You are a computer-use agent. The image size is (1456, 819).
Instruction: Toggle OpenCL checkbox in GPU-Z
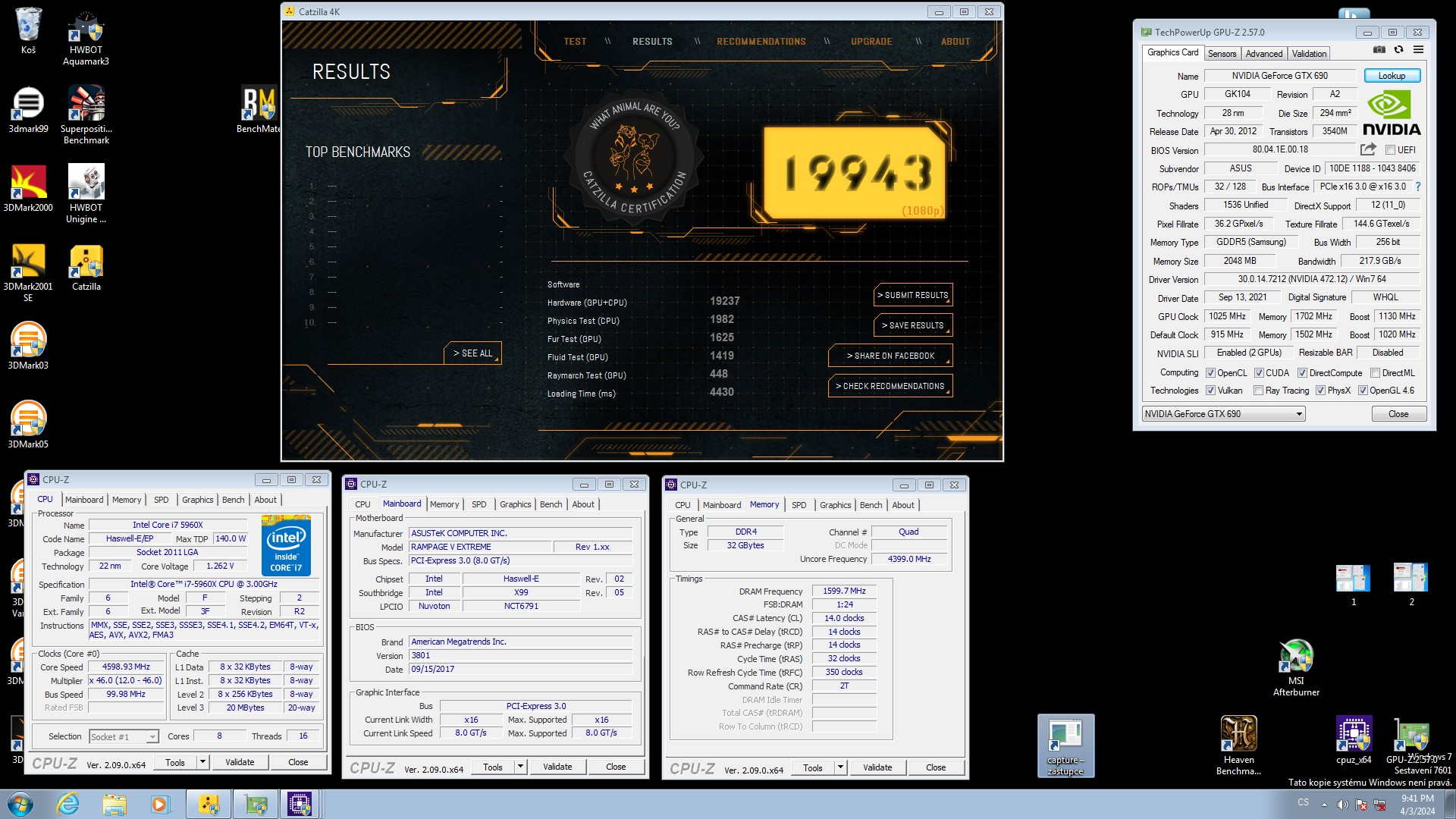pos(1210,373)
